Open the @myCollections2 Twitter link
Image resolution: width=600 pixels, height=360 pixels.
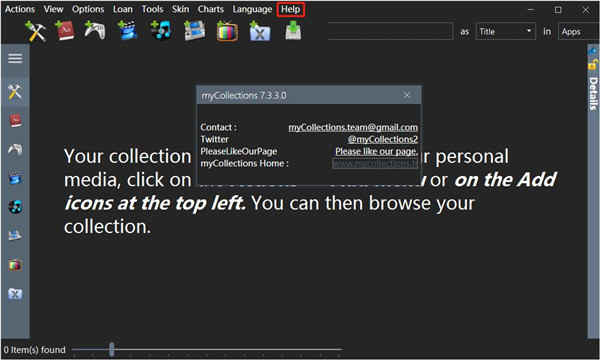tap(383, 139)
